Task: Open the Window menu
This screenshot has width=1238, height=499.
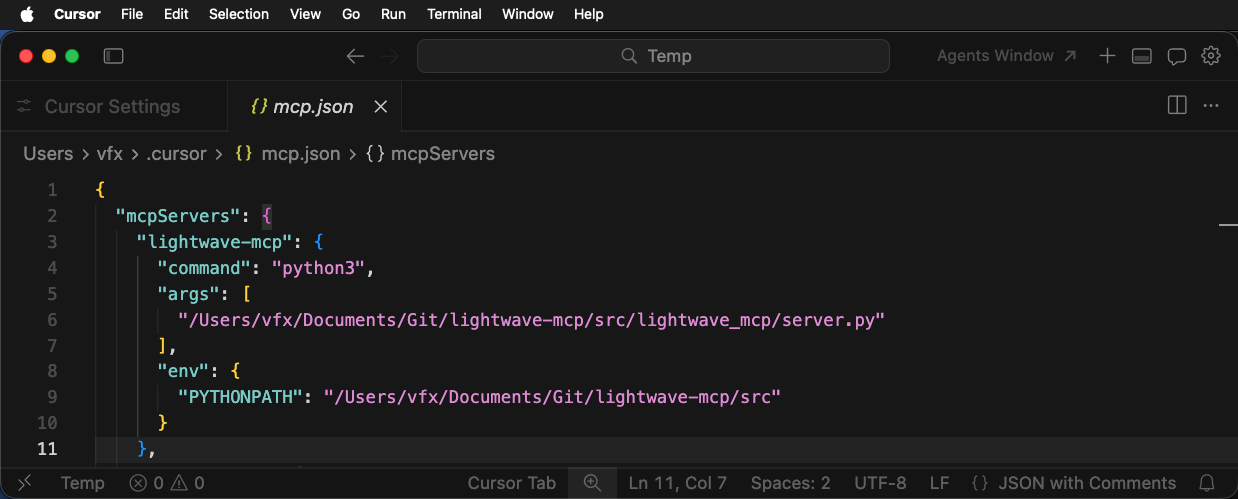Action: pos(528,14)
